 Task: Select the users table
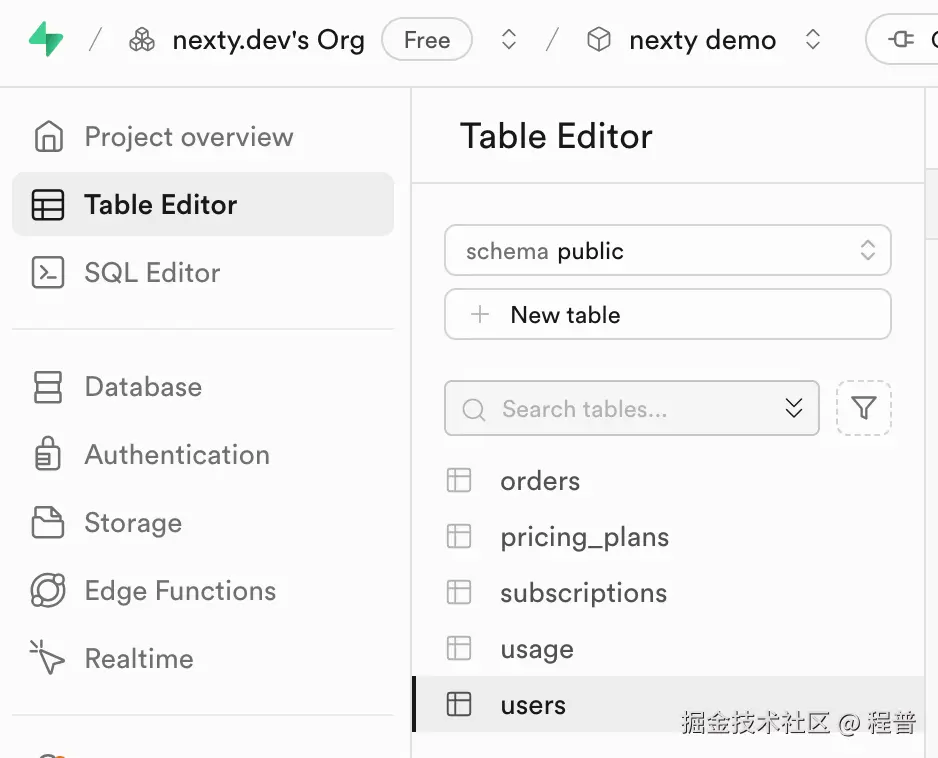point(532,704)
